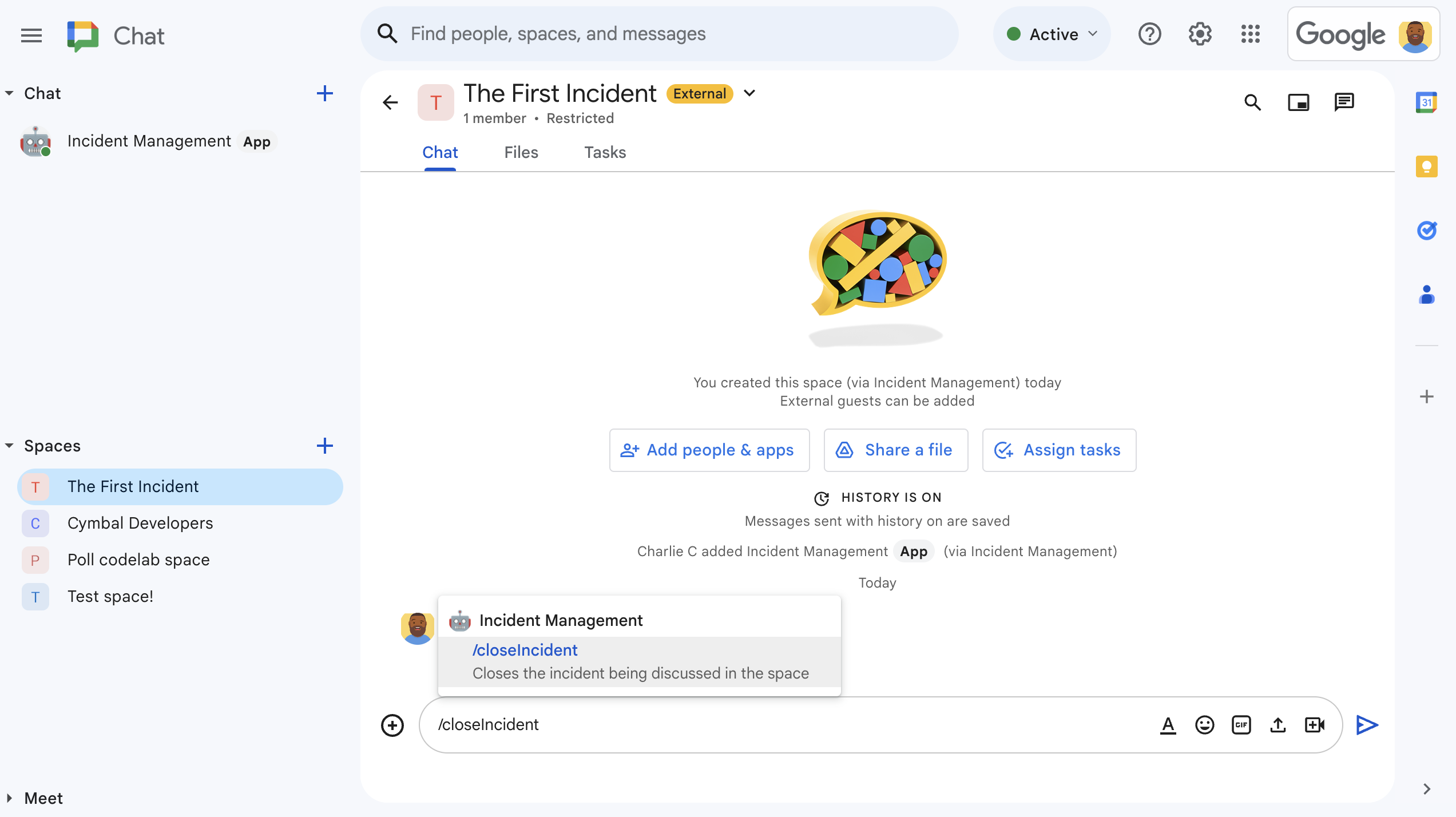
Task: Select the Cymbal Developers space
Action: pyautogui.click(x=140, y=523)
